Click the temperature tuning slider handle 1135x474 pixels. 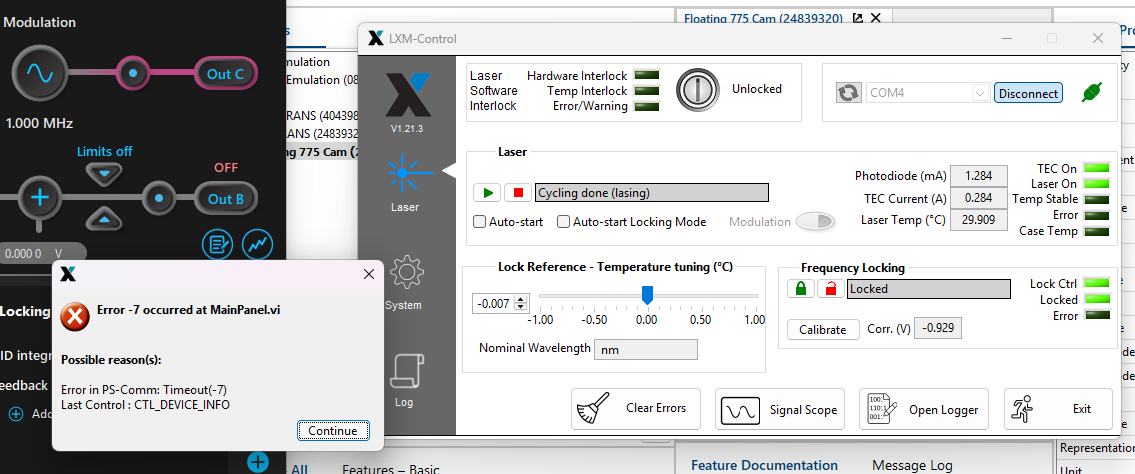(648, 295)
